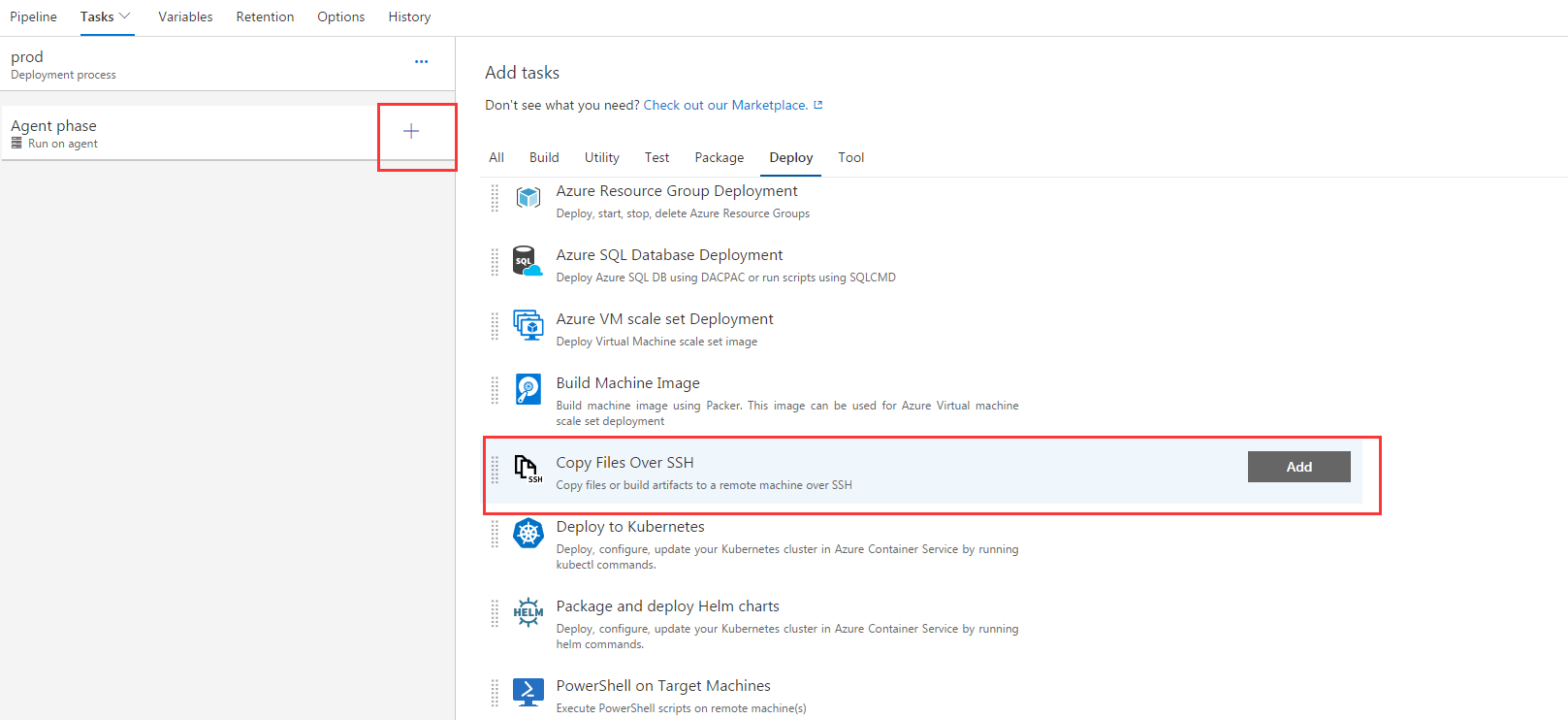Click the Add tasks heading
This screenshot has width=1568, height=720.
click(x=522, y=73)
